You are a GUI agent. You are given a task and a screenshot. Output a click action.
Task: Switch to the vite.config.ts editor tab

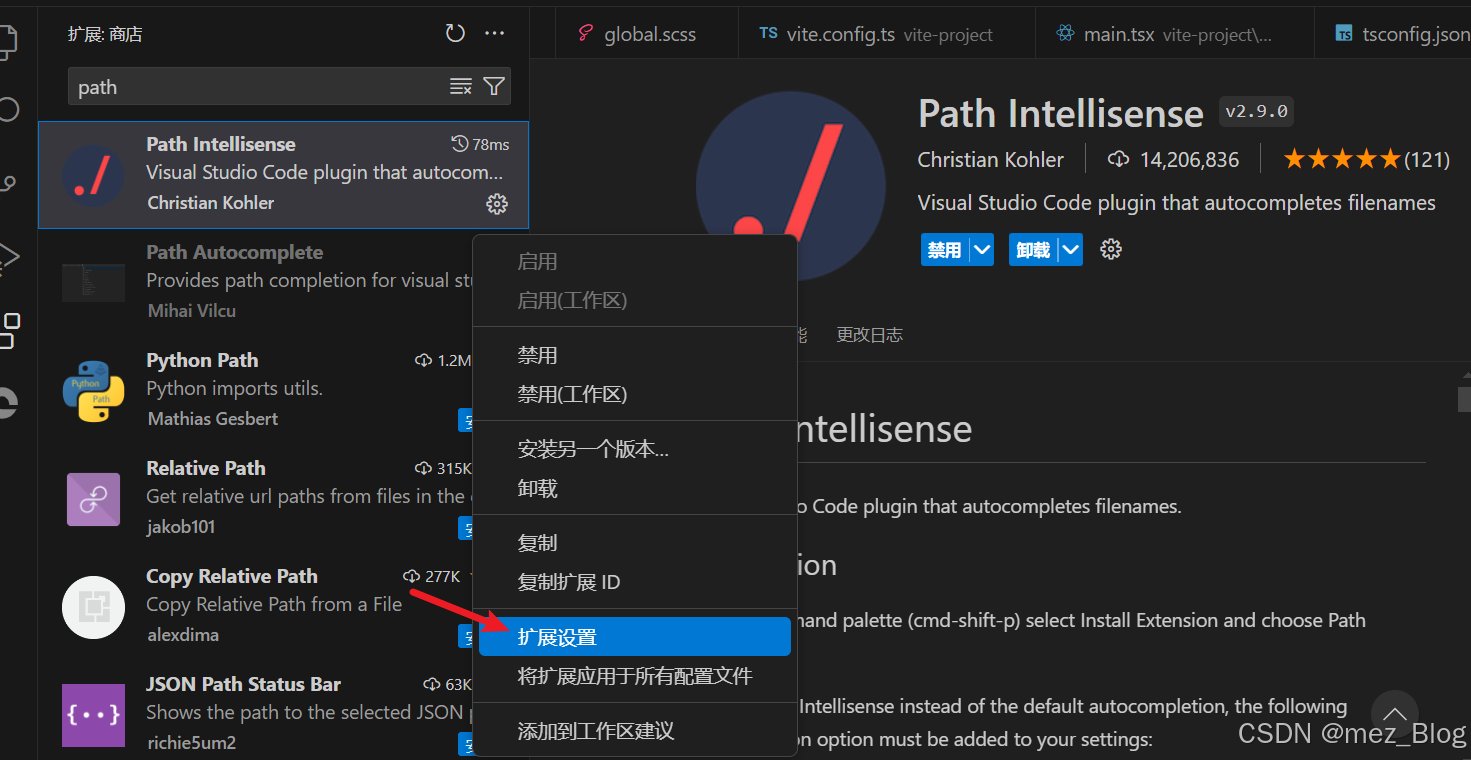coord(886,34)
